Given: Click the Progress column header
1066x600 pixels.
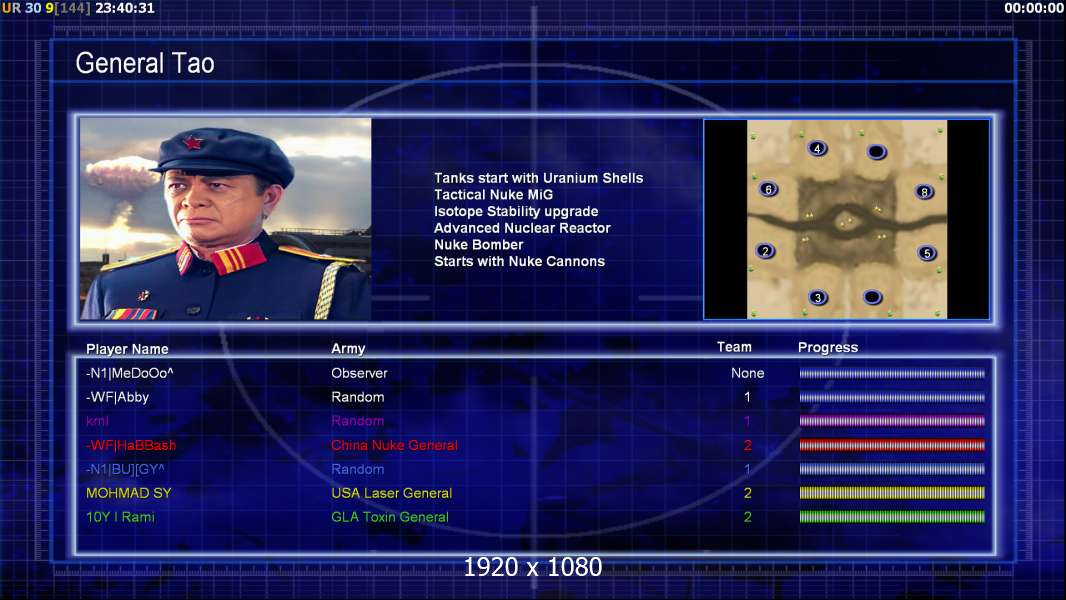Looking at the screenshot, I should coord(828,347).
